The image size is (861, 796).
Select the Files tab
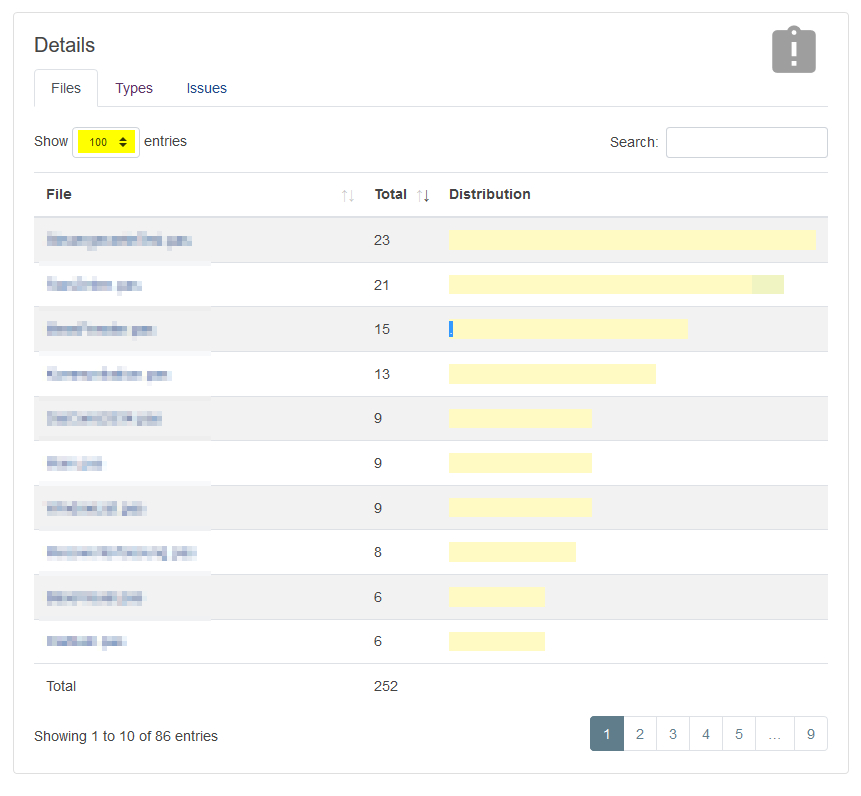[66, 88]
